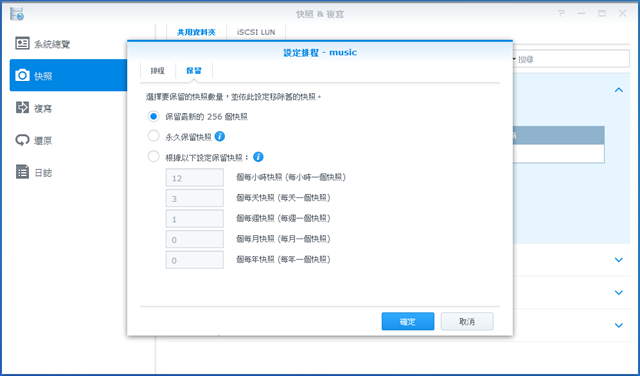The height and width of the screenshot is (376, 640).
Task: Click info icon next to 永久保留快照
Action: 220,136
